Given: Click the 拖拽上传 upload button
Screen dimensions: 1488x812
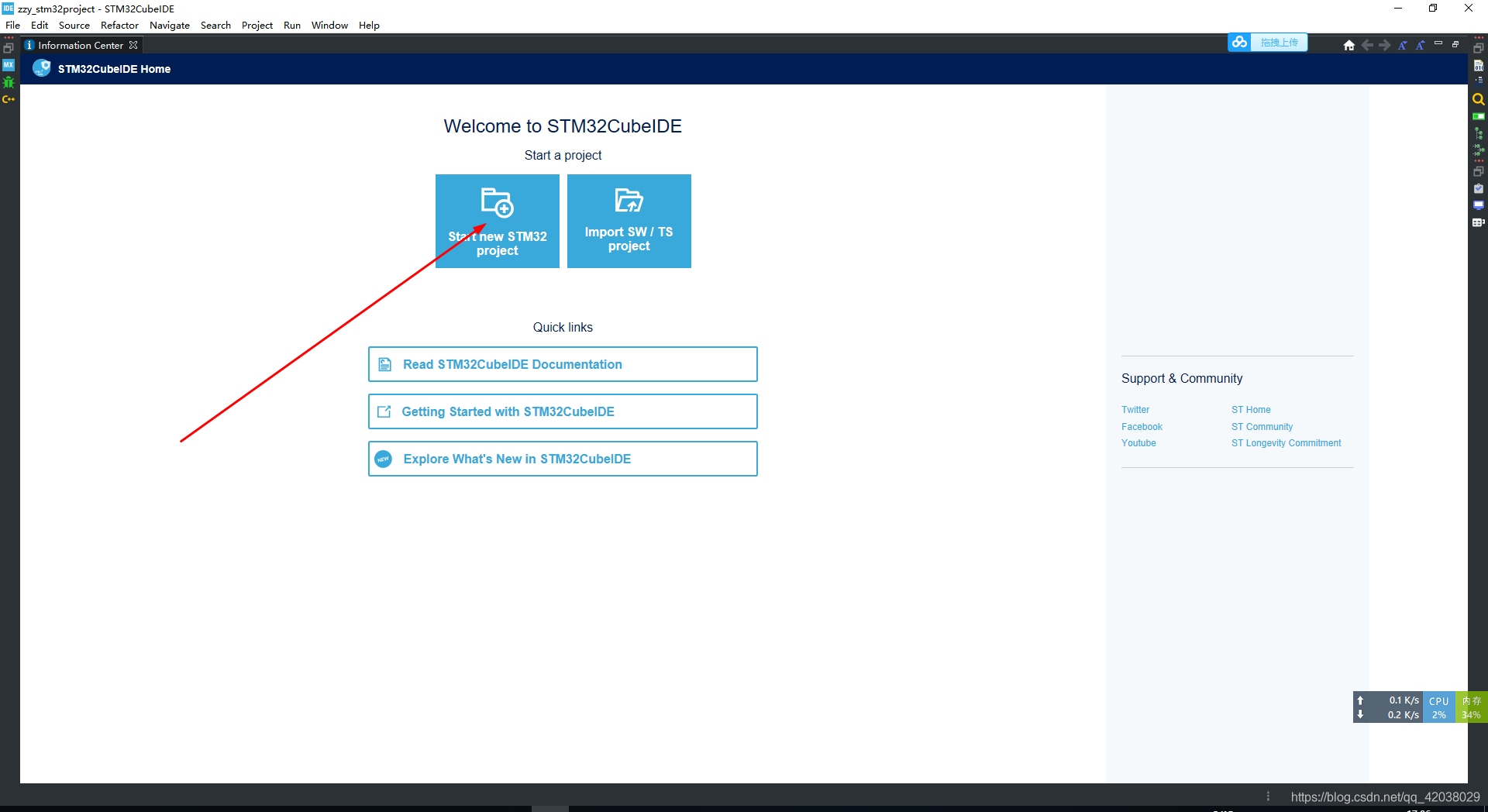Looking at the screenshot, I should point(1279,43).
